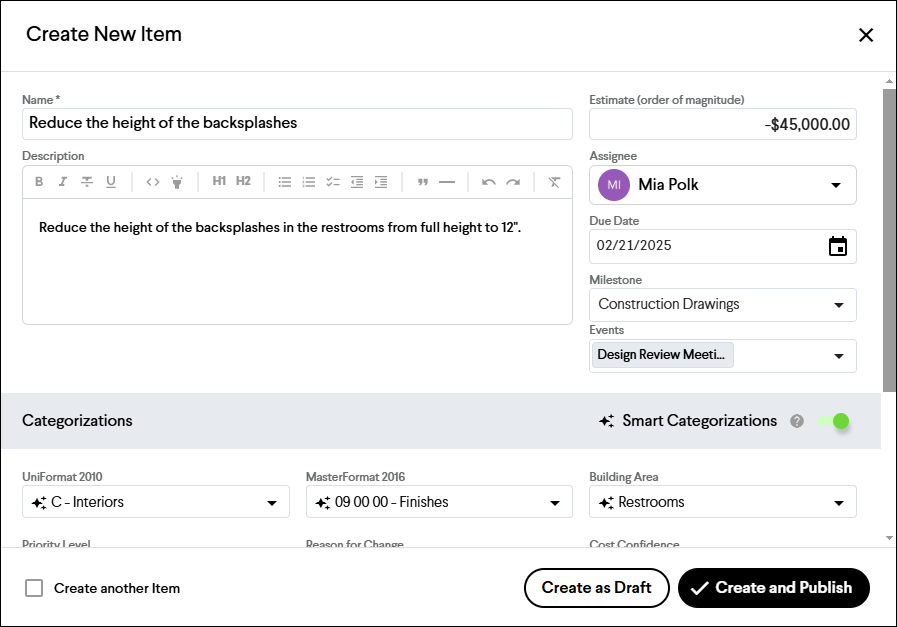
Task: Click the Estimate amount field
Action: 723,124
